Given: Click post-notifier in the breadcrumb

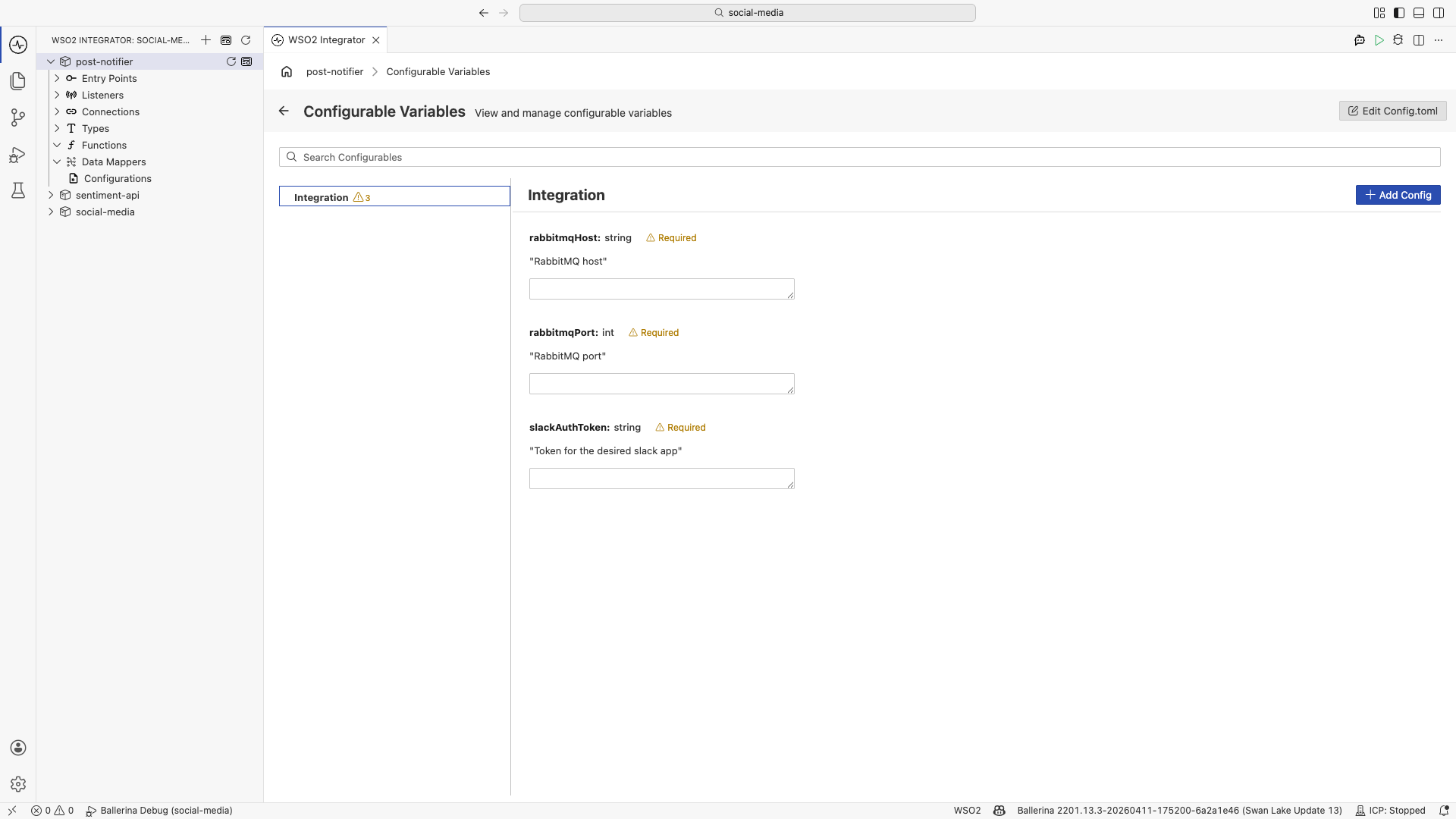Looking at the screenshot, I should [x=334, y=71].
